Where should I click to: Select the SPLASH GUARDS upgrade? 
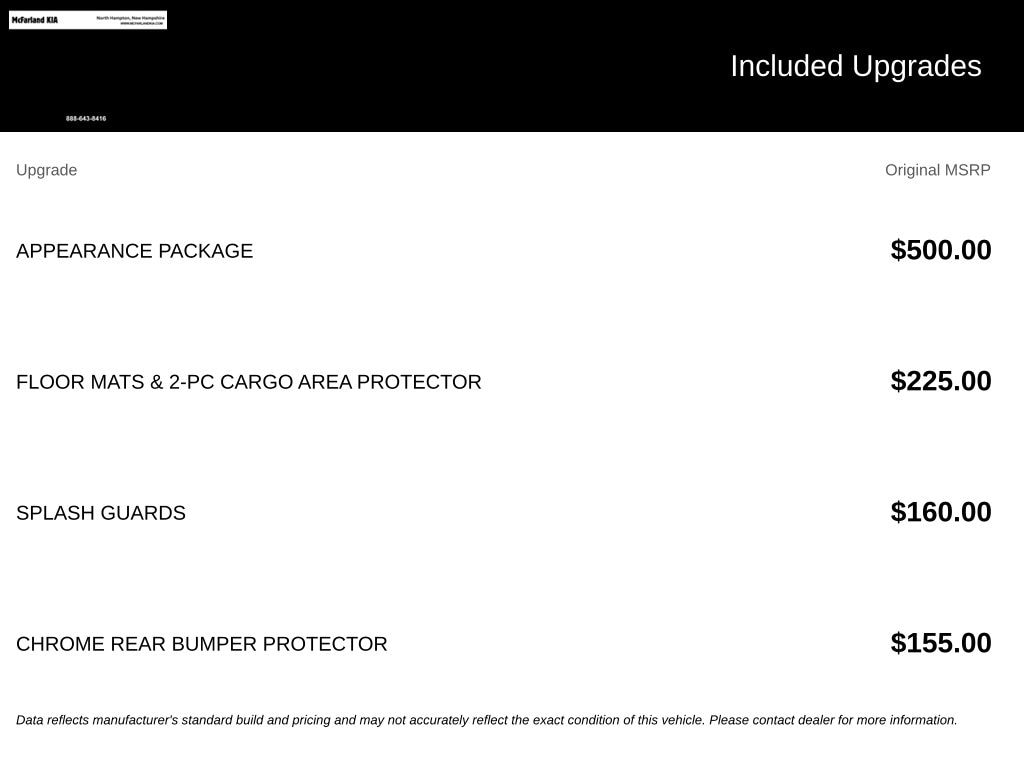(101, 513)
